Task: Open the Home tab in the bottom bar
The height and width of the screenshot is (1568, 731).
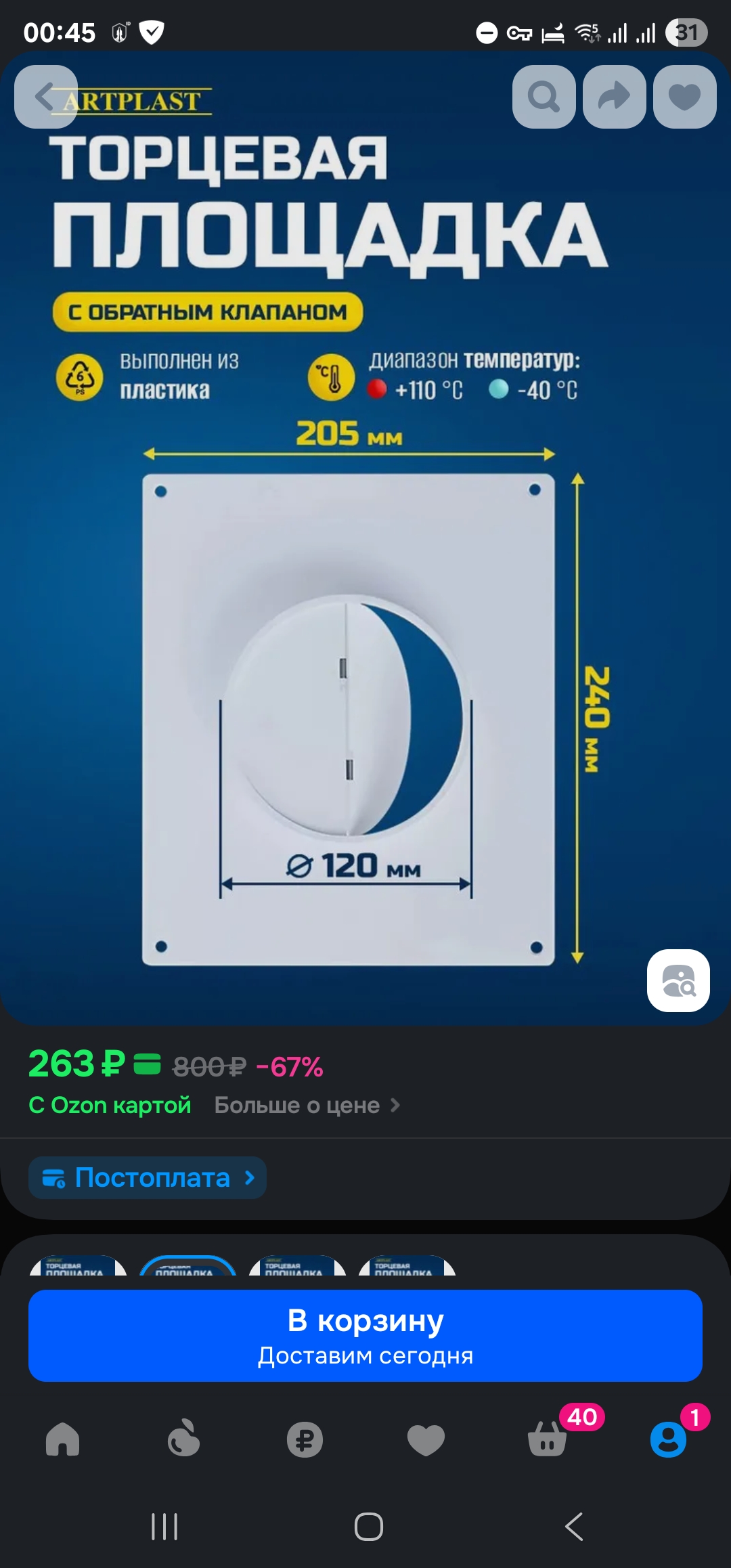Action: tap(63, 1439)
